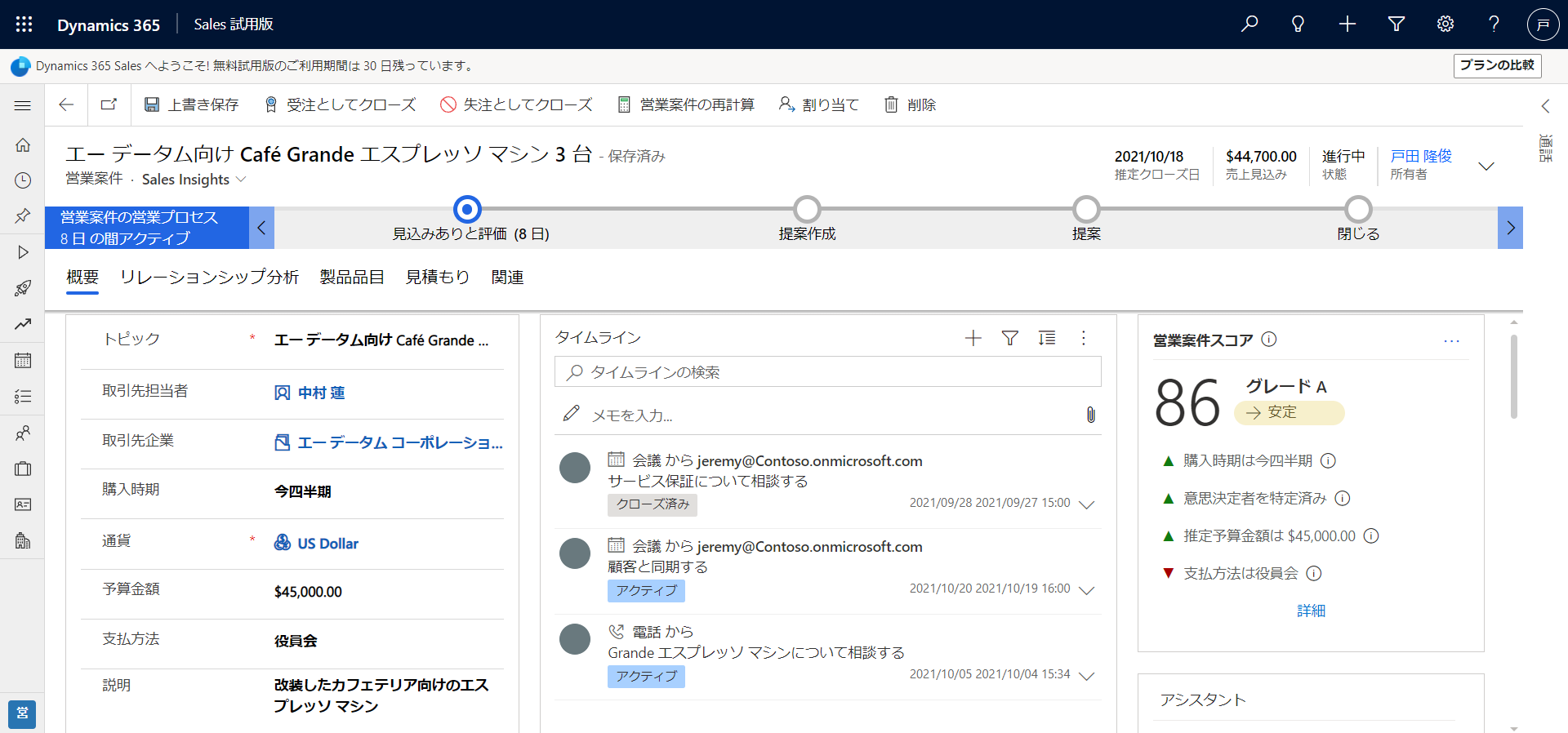This screenshot has height=733, width=1568.
Task: Expand the サービス保証について相談する activity
Action: 1086,504
